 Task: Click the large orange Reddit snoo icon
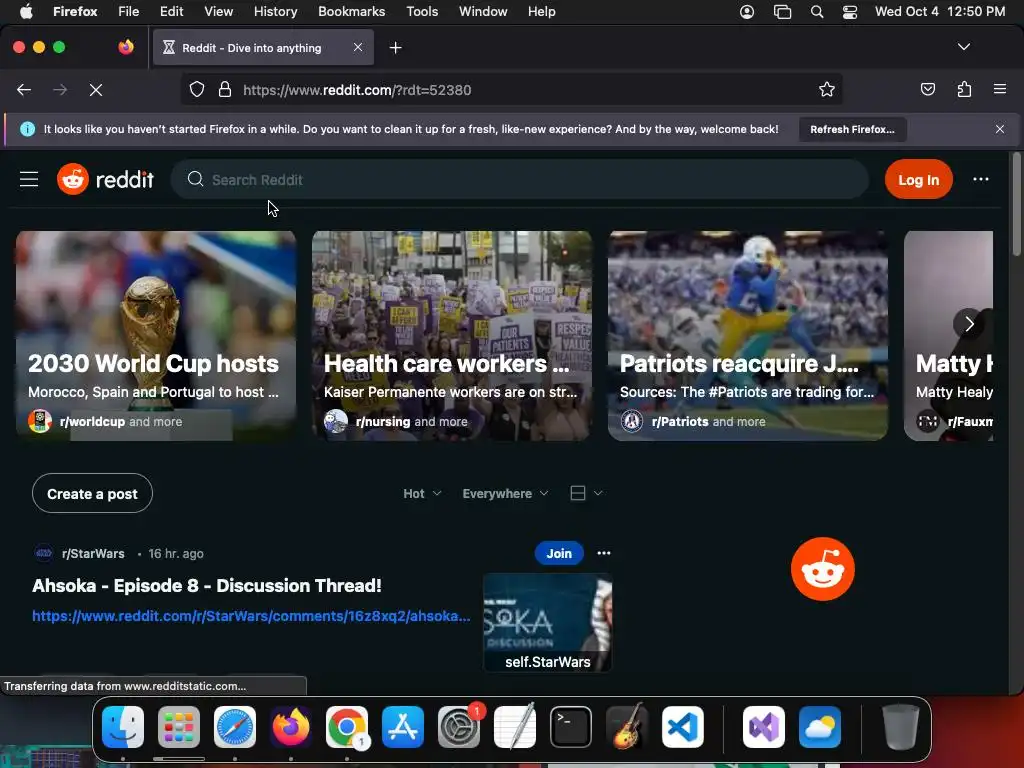click(822, 569)
